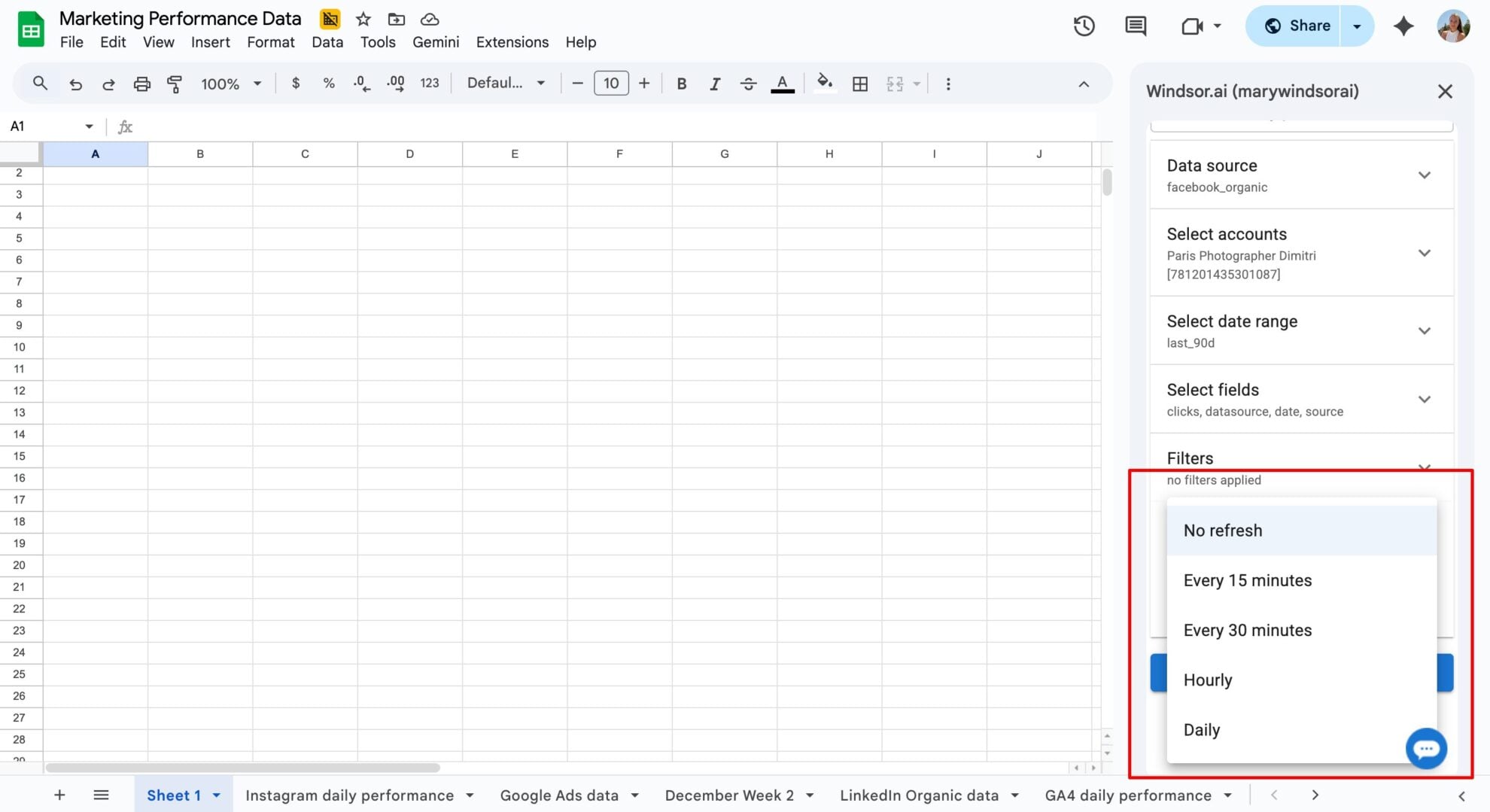
Task: Open the Insert menu
Action: (x=211, y=42)
